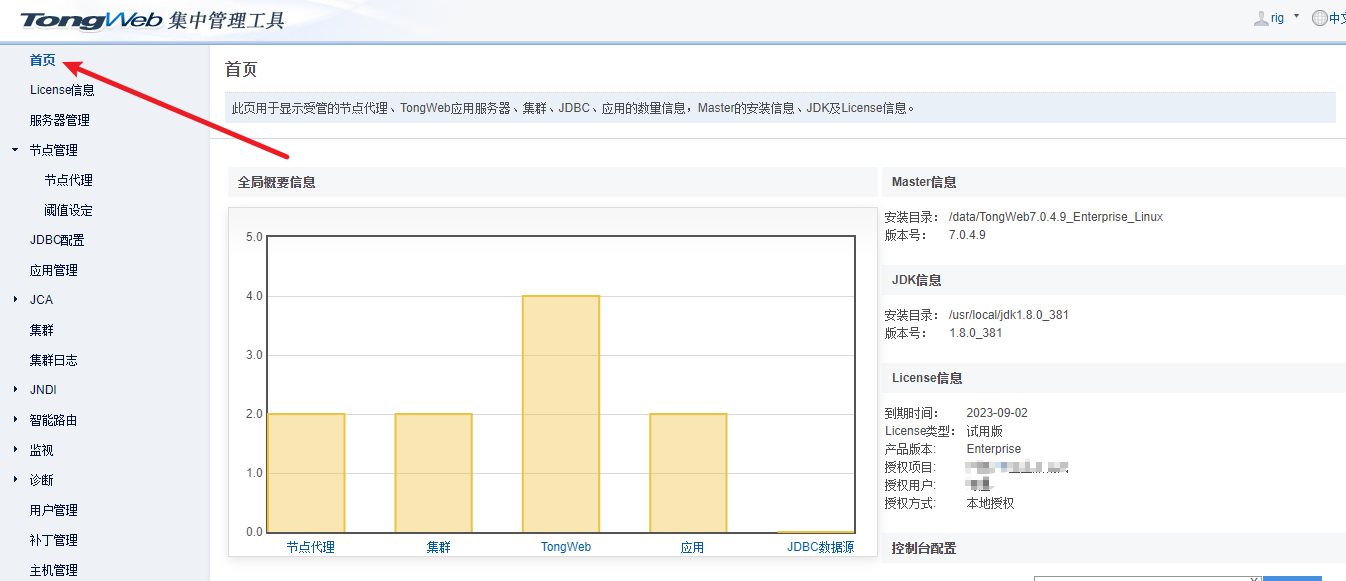Image resolution: width=1346 pixels, height=581 pixels.
Task: Open 用户管理 page
Action: click(x=54, y=510)
